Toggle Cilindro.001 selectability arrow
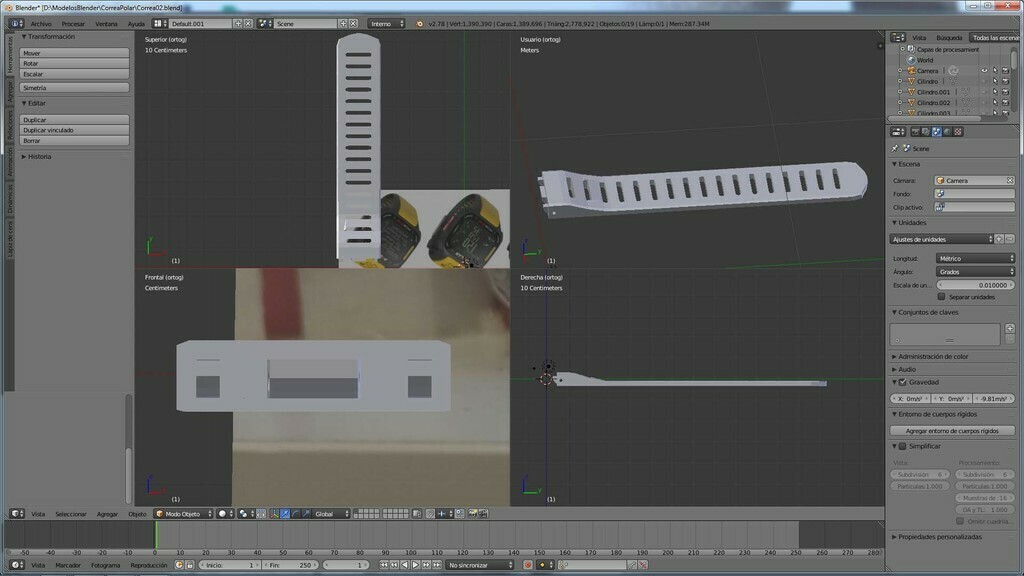 pos(995,92)
